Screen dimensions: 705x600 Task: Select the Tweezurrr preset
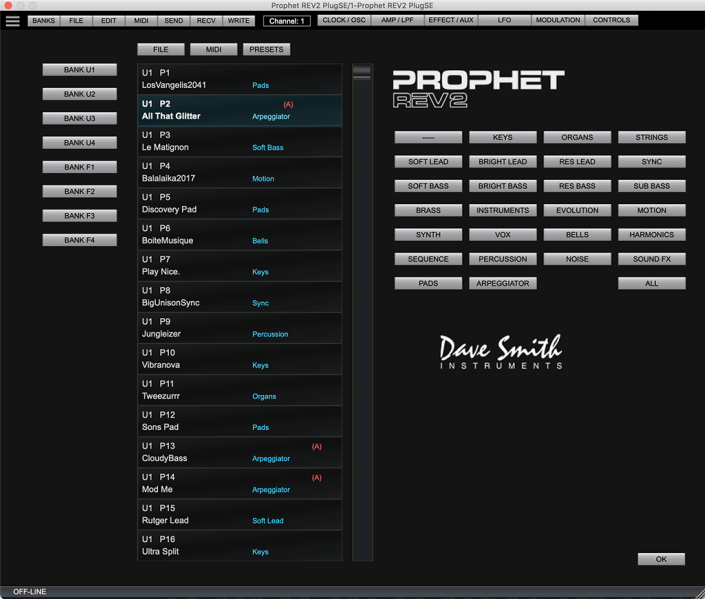tap(240, 390)
